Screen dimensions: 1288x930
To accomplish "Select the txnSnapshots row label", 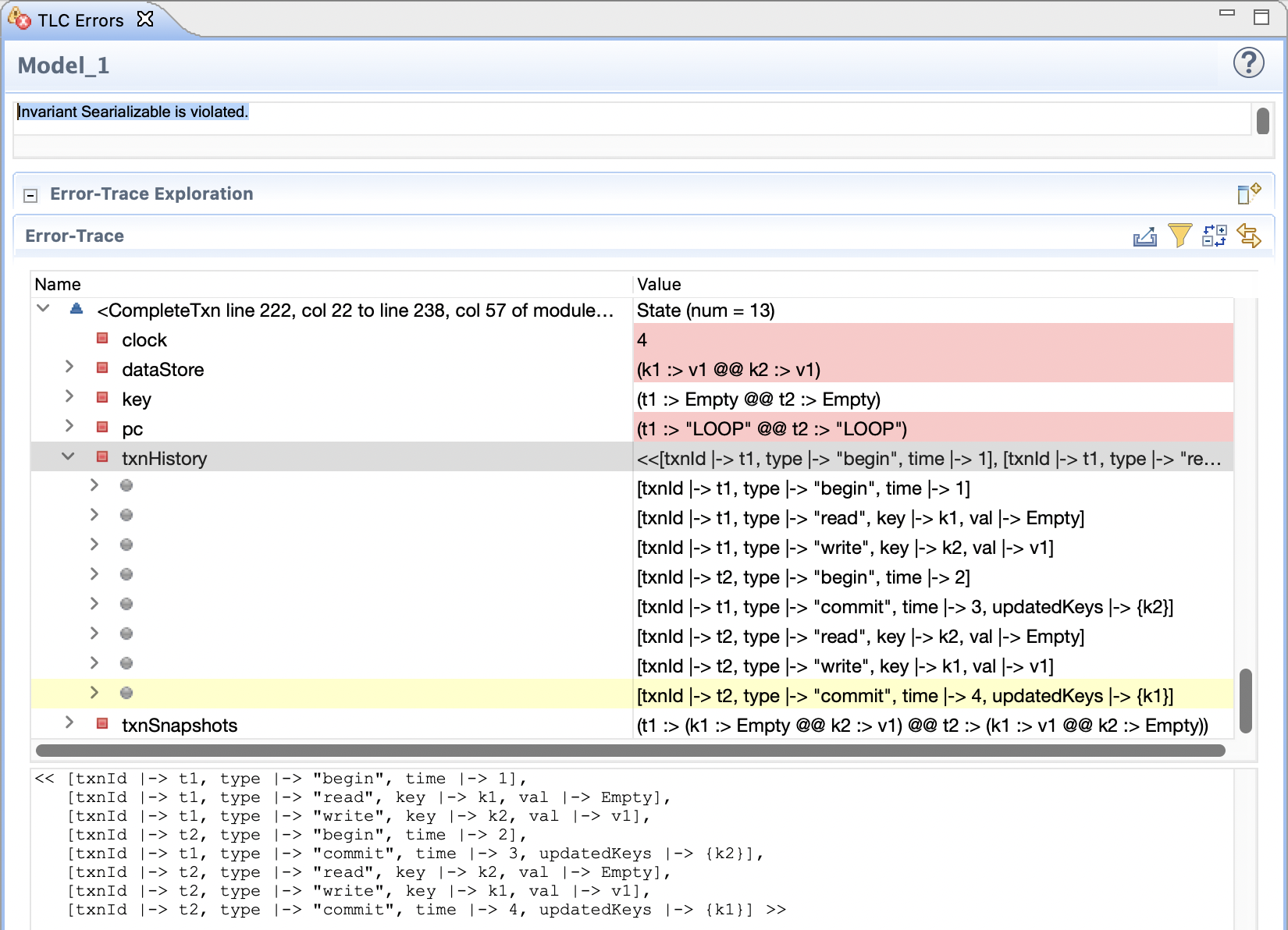I will coord(180,726).
